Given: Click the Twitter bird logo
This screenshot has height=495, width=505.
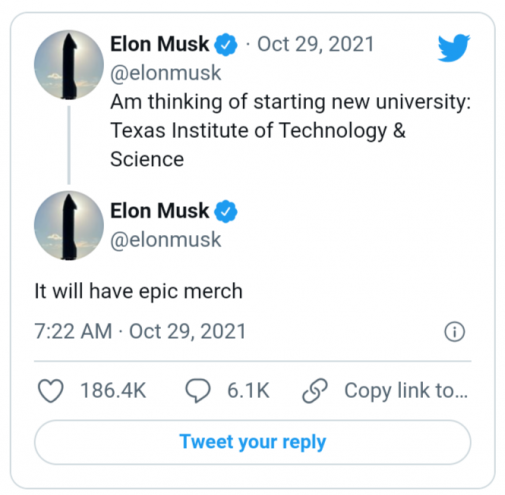Looking at the screenshot, I should click(454, 47).
